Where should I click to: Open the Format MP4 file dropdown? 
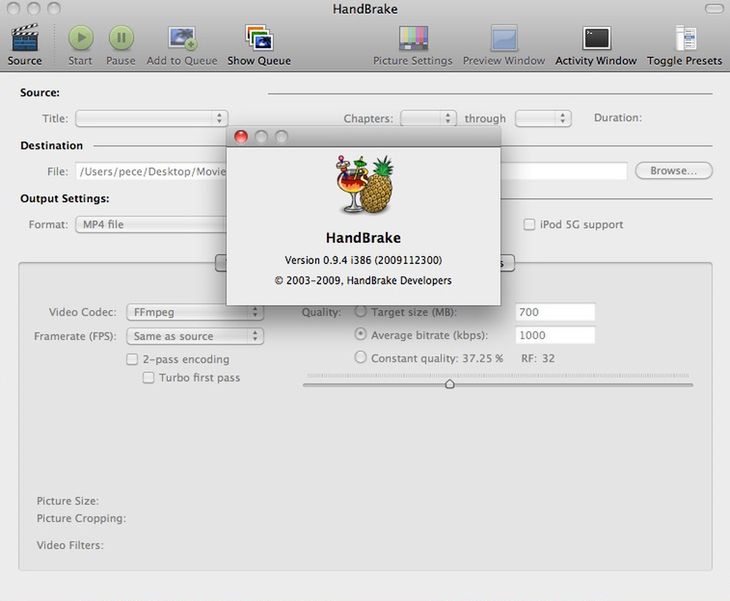pyautogui.click(x=151, y=224)
